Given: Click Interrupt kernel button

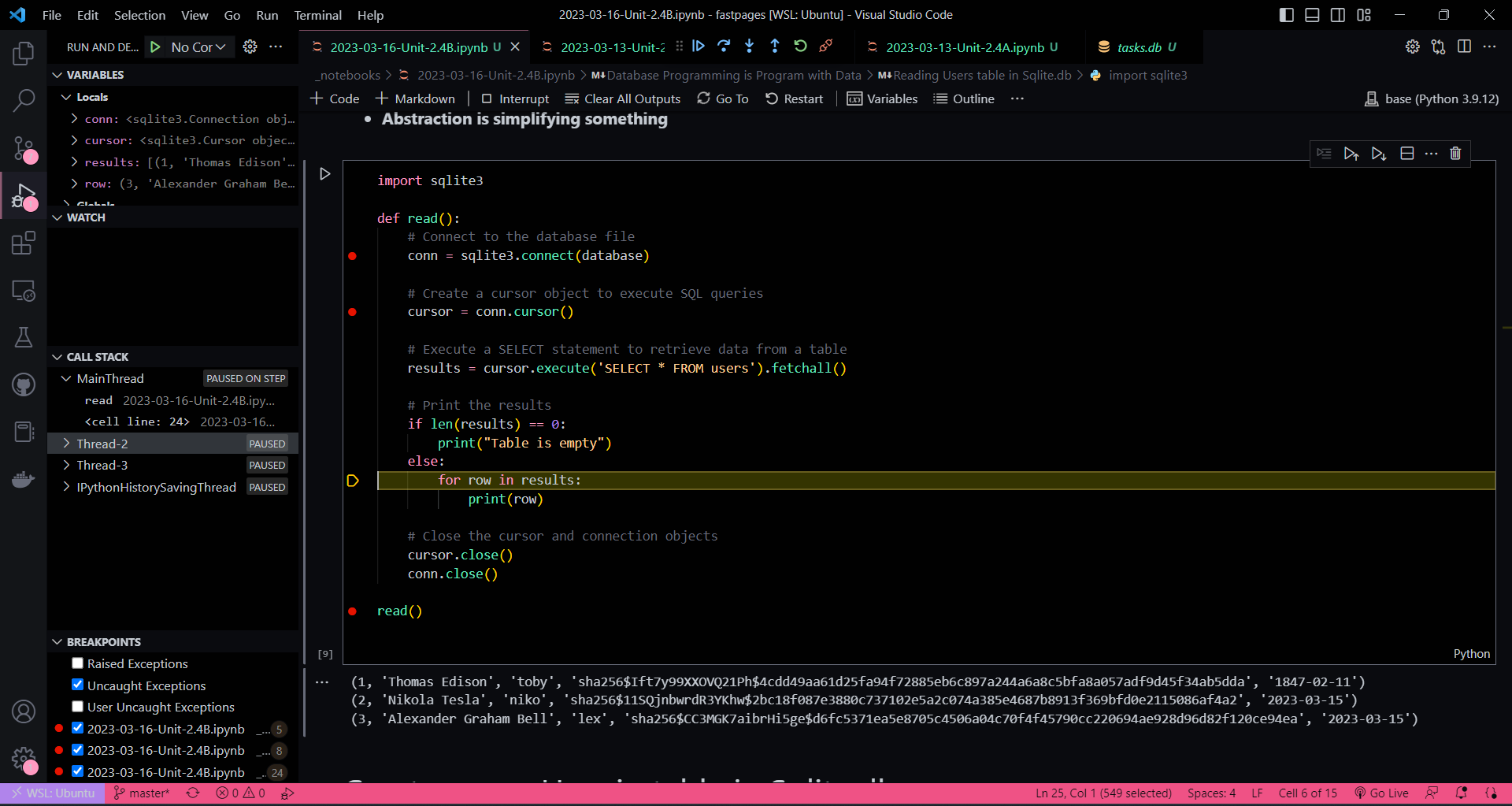Looking at the screenshot, I should pyautogui.click(x=515, y=98).
